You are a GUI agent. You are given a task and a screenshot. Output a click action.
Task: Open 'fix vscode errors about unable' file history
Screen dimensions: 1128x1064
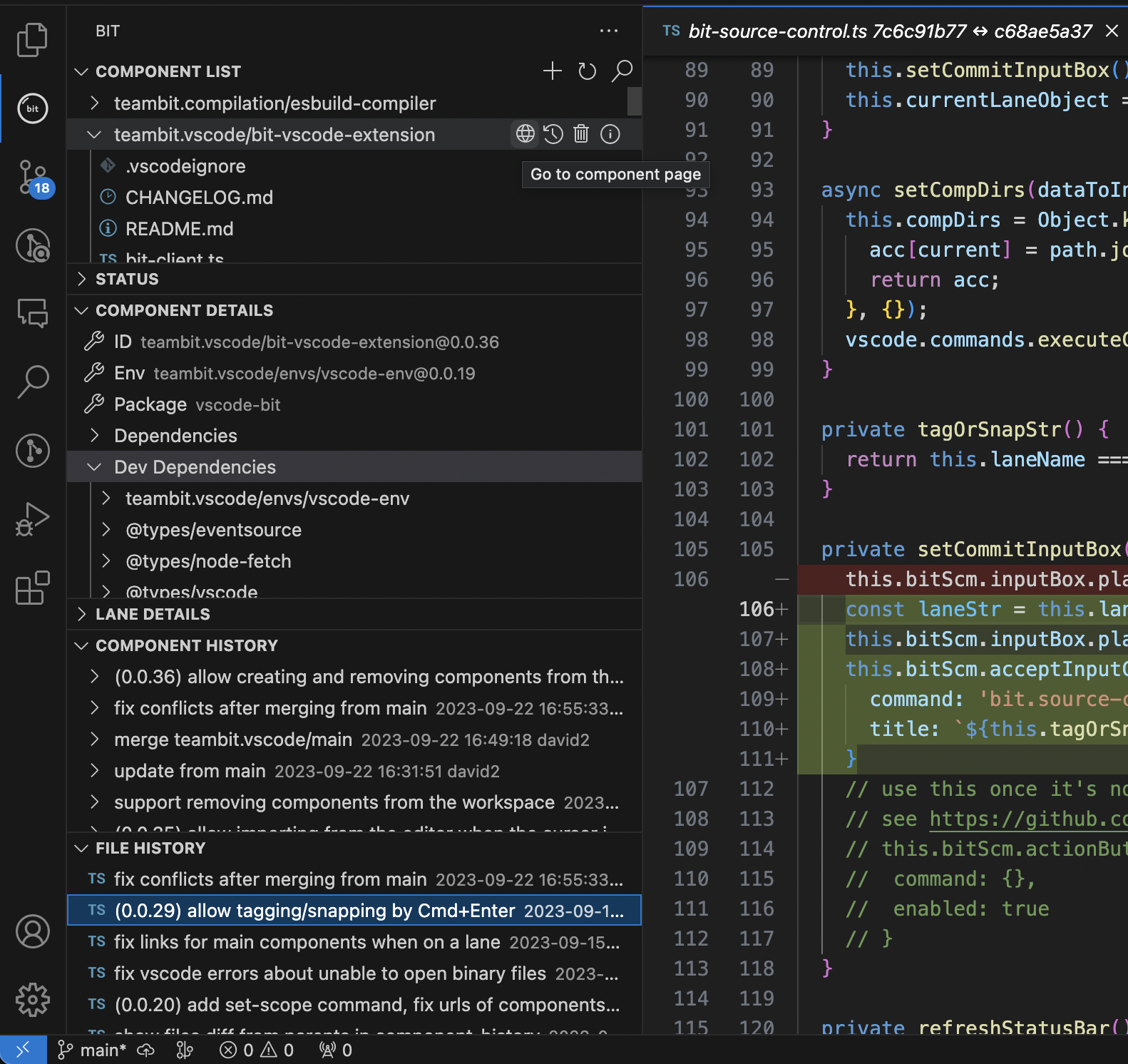click(x=354, y=973)
